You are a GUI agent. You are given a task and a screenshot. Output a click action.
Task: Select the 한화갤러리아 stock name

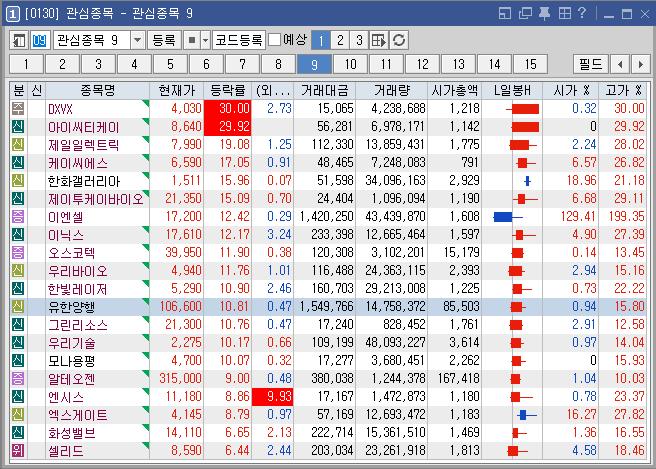pos(84,181)
